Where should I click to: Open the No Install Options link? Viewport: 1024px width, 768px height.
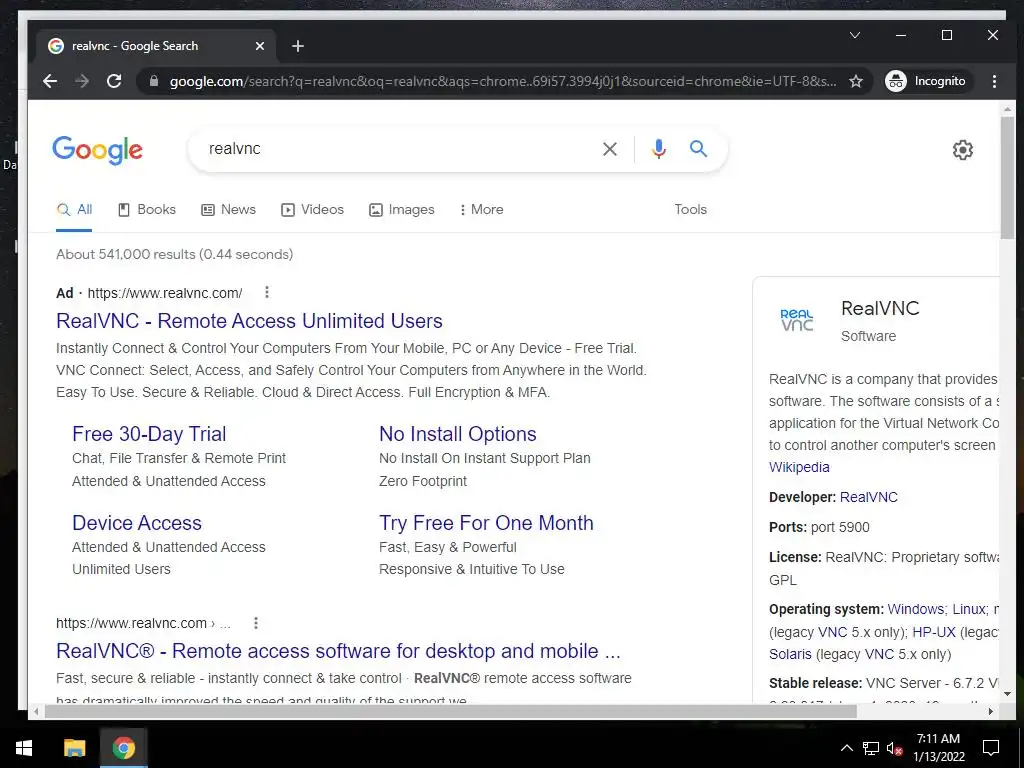point(458,434)
